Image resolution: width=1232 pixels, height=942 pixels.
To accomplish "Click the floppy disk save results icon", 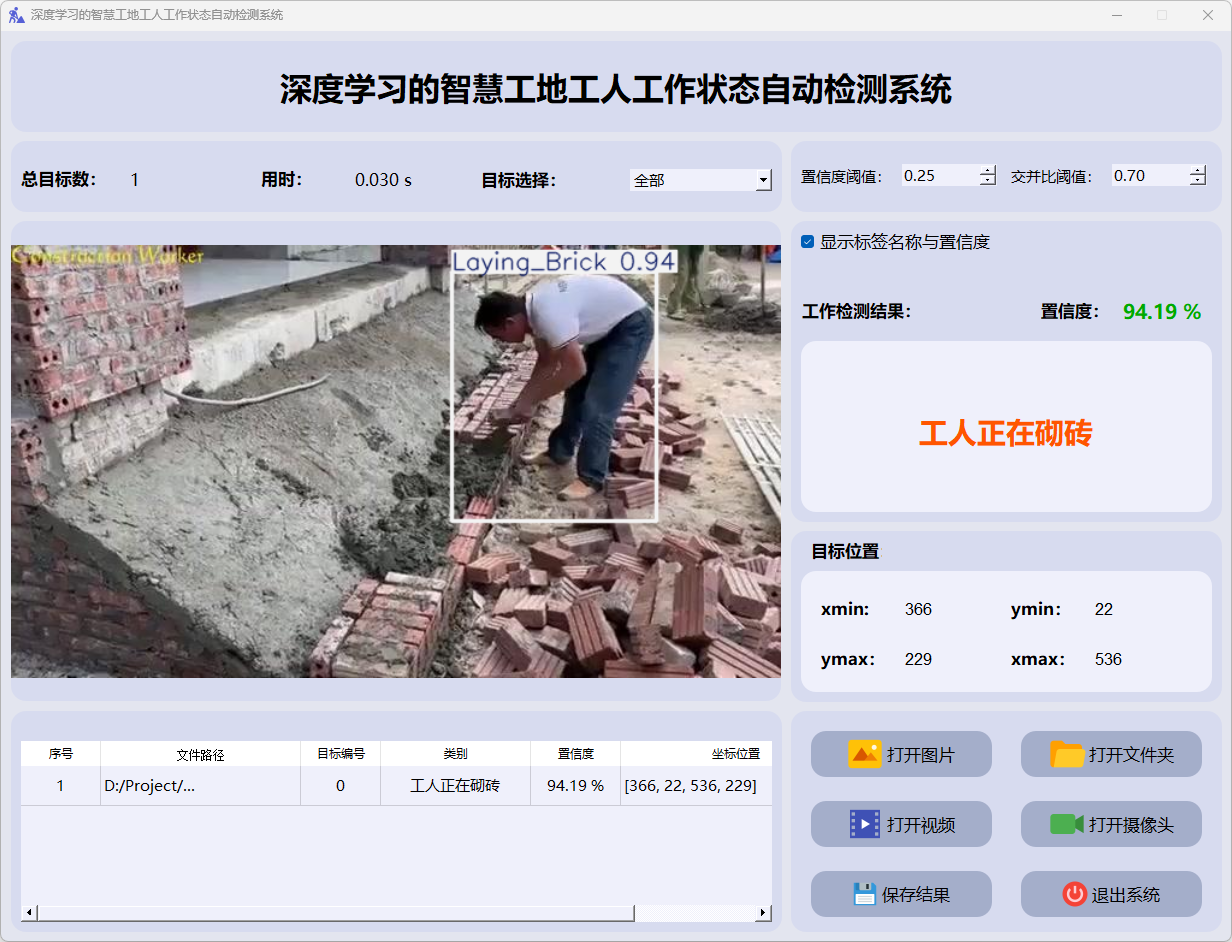I will pyautogui.click(x=864, y=894).
